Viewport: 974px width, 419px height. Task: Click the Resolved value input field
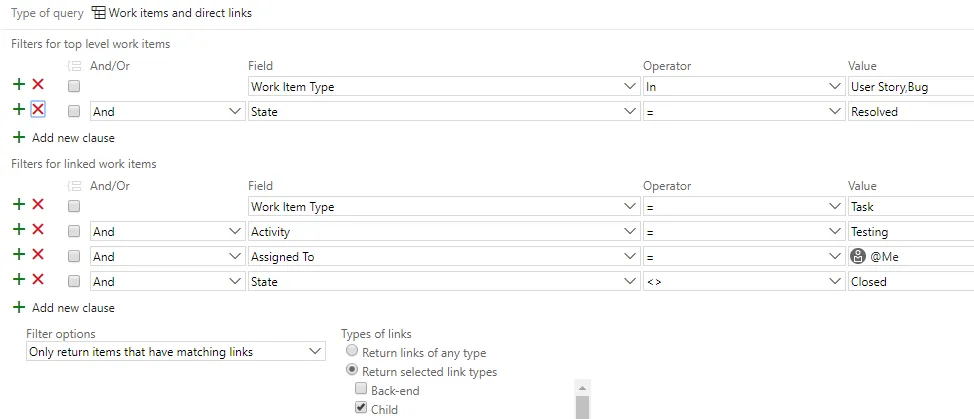click(908, 112)
